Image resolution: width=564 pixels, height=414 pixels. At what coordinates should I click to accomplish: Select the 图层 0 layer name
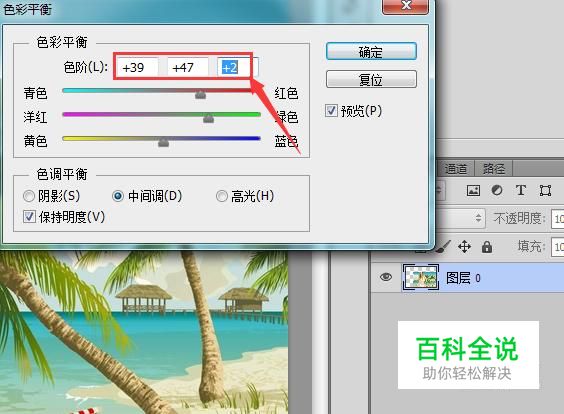click(463, 278)
